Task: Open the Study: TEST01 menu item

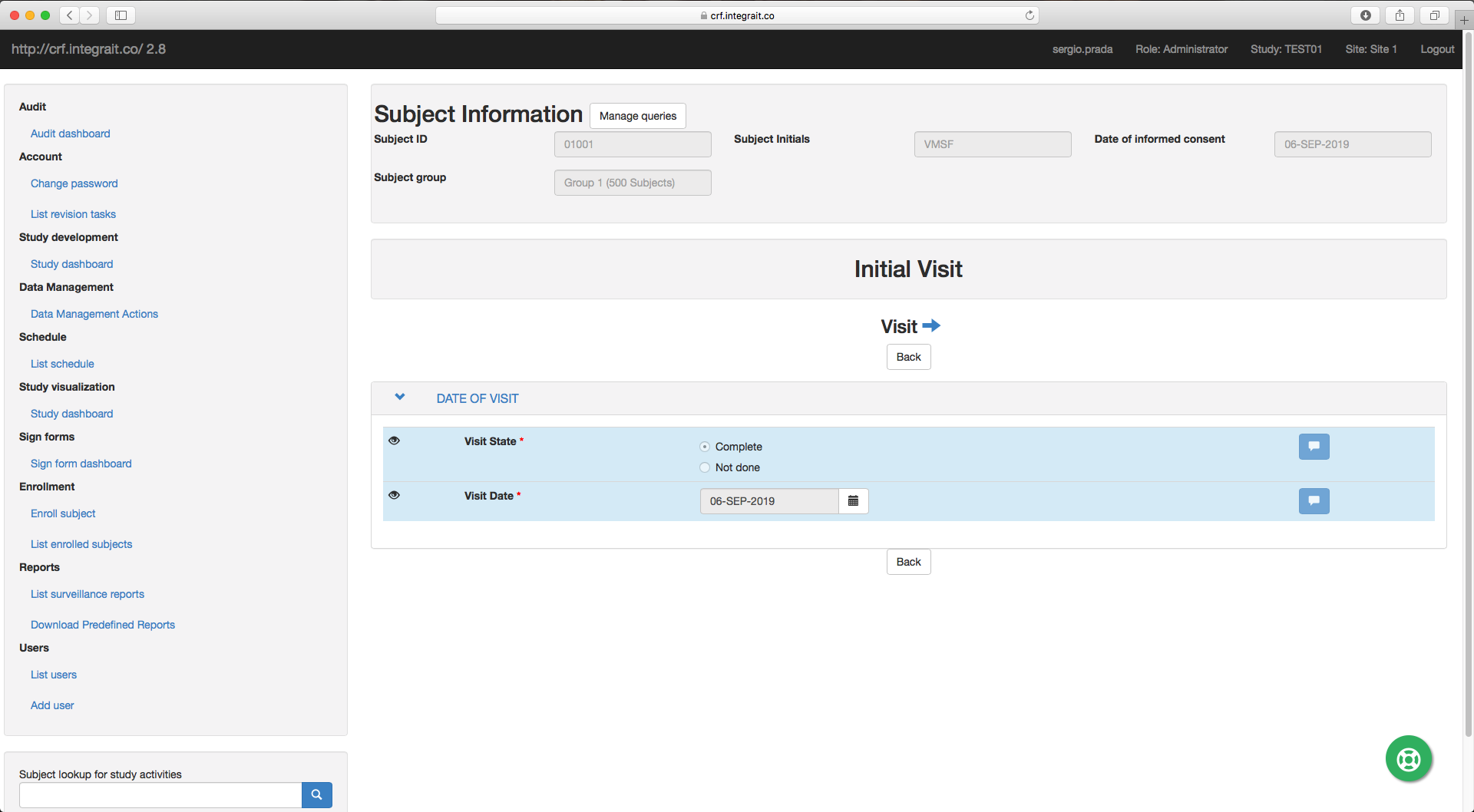Action: point(1286,49)
